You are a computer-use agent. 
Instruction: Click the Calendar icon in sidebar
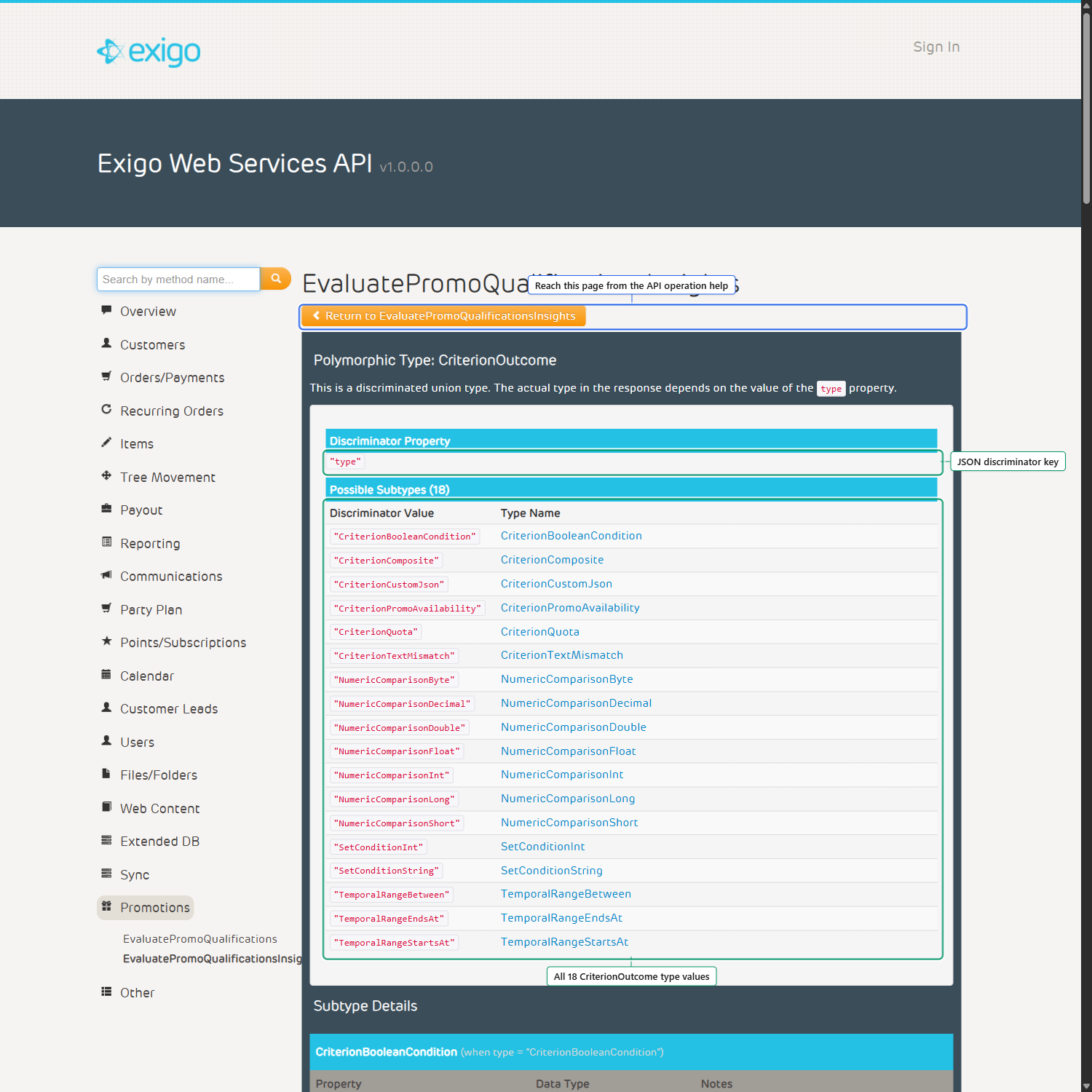tap(106, 674)
